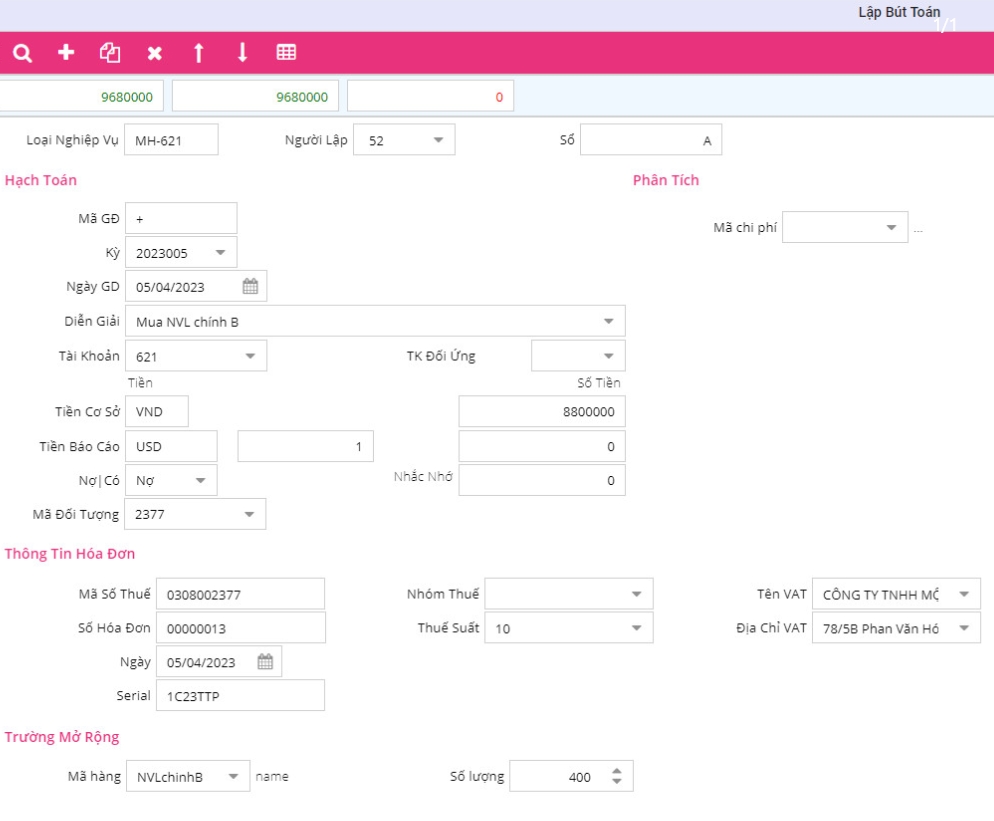The image size is (994, 821).
Task: Click the X delete icon in toolbar
Action: pos(154,53)
